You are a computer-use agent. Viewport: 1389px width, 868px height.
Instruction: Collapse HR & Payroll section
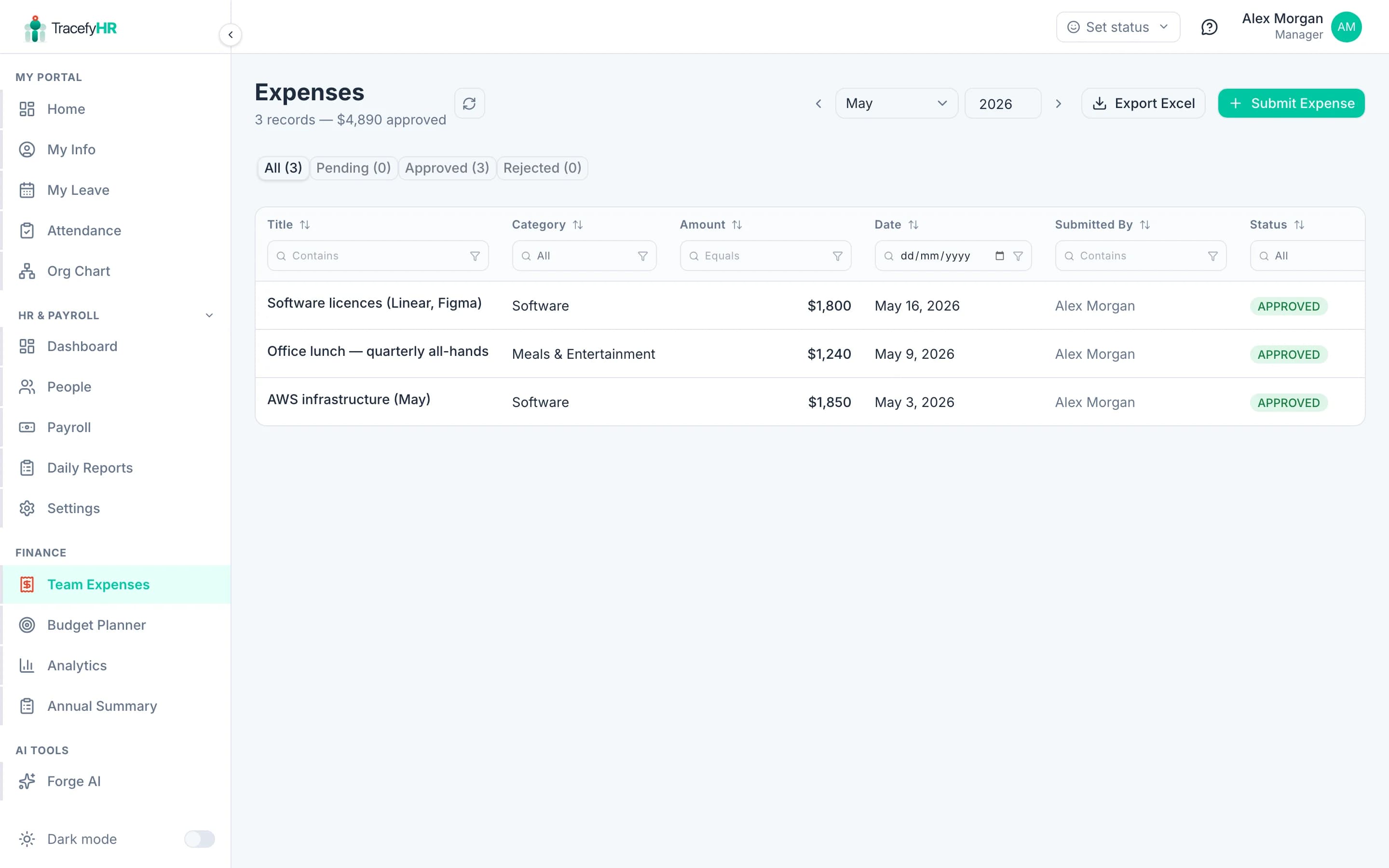click(x=209, y=315)
